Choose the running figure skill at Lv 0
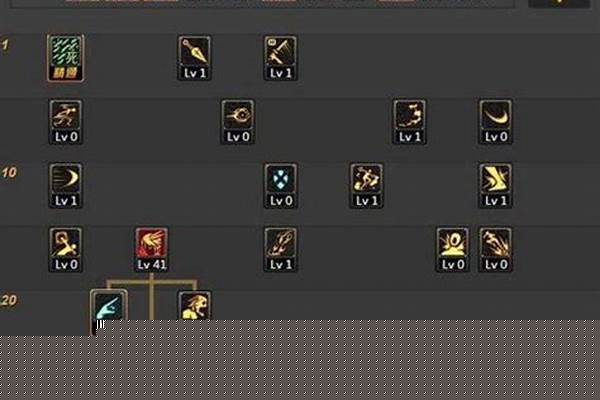The image size is (600, 400). pyautogui.click(x=66, y=122)
